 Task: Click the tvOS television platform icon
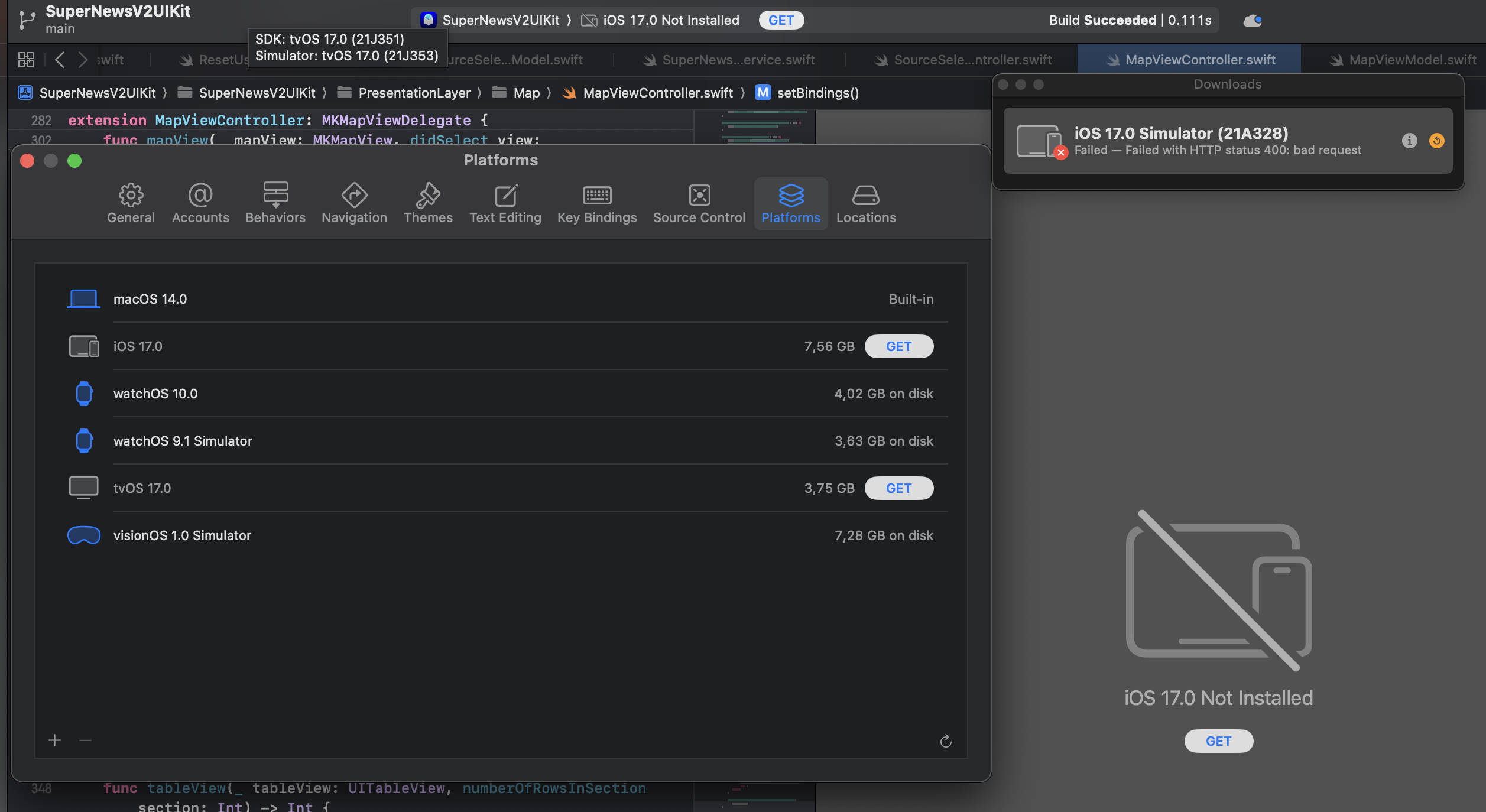(84, 488)
